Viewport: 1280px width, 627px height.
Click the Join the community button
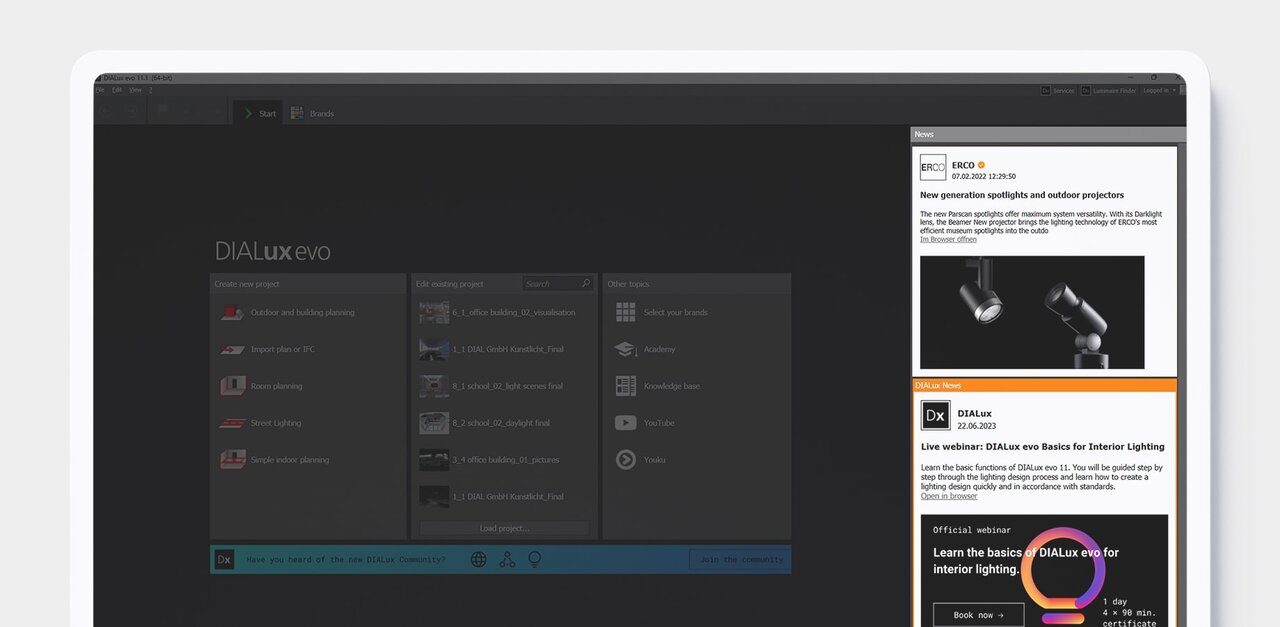740,560
